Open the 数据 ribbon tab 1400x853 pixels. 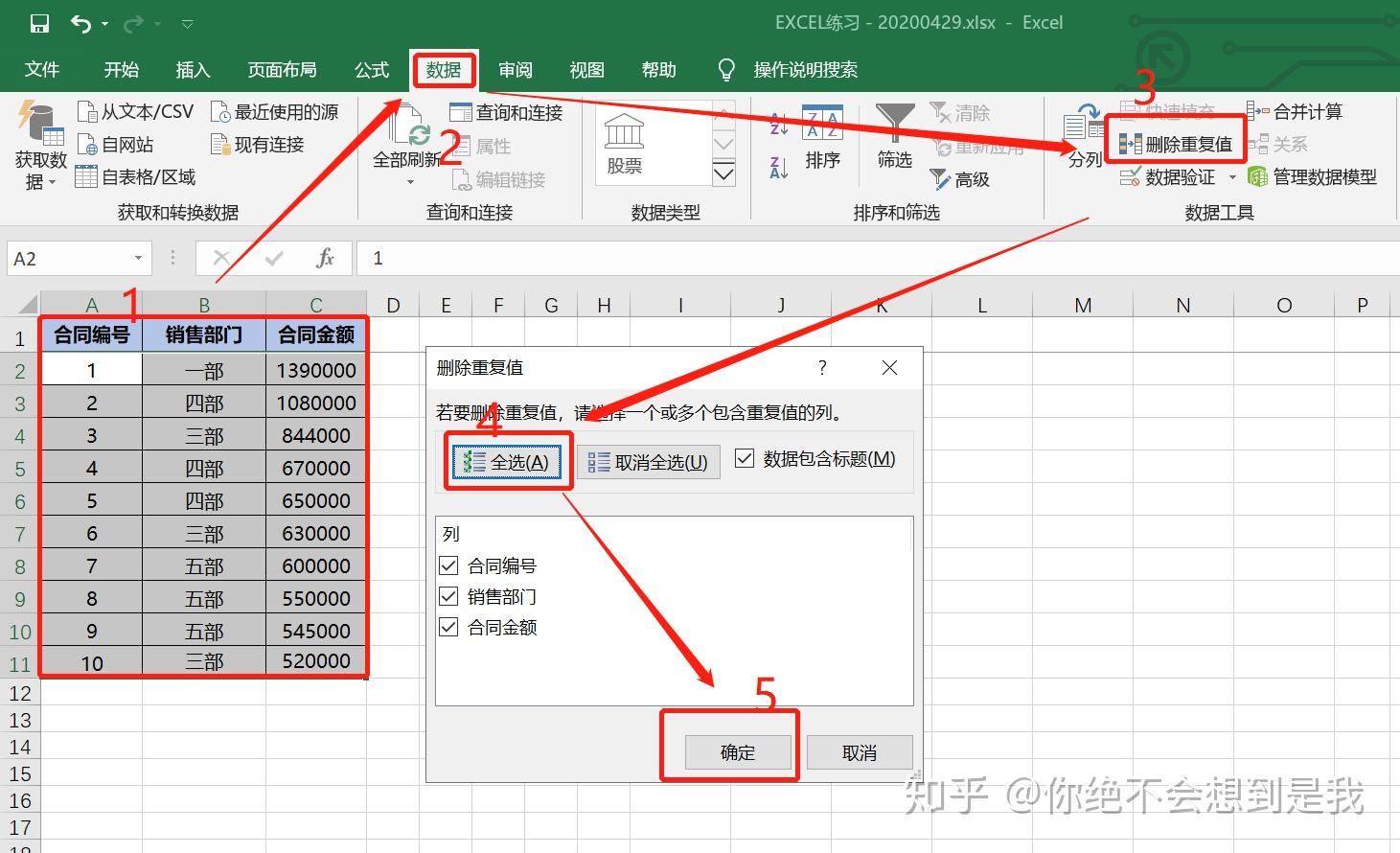(444, 69)
